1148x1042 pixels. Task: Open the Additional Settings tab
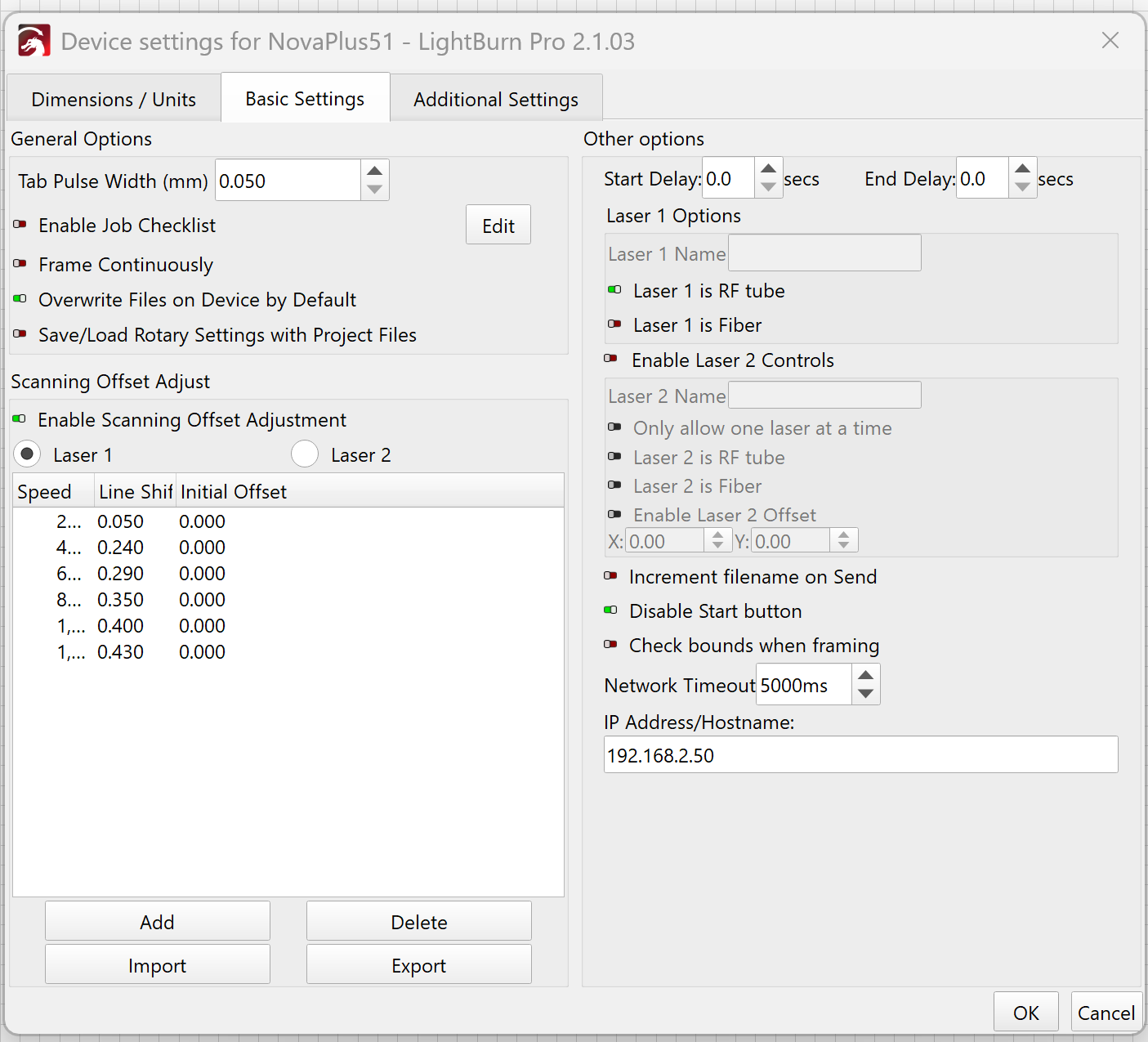point(496,99)
